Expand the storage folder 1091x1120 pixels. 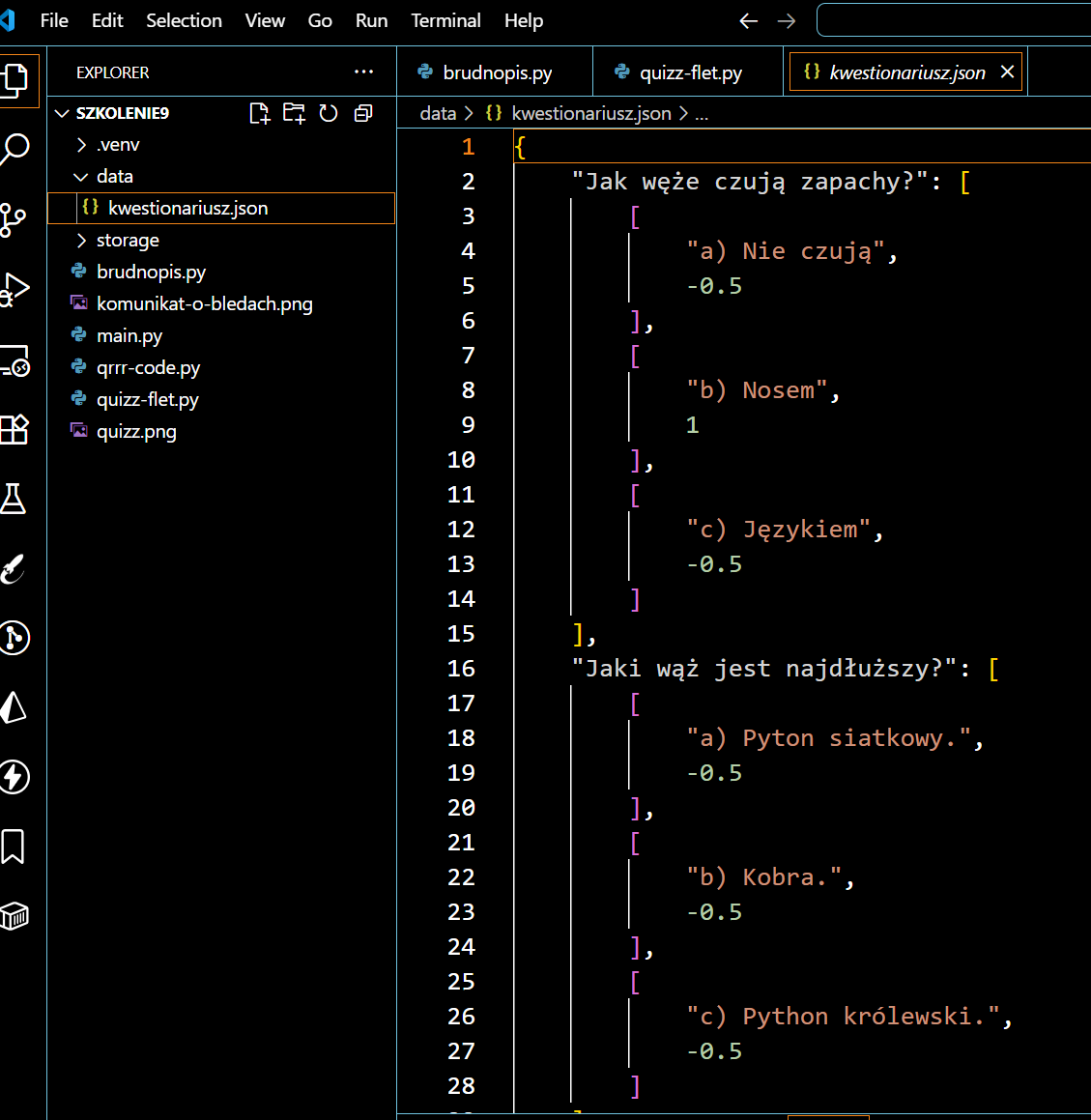pyautogui.click(x=81, y=240)
